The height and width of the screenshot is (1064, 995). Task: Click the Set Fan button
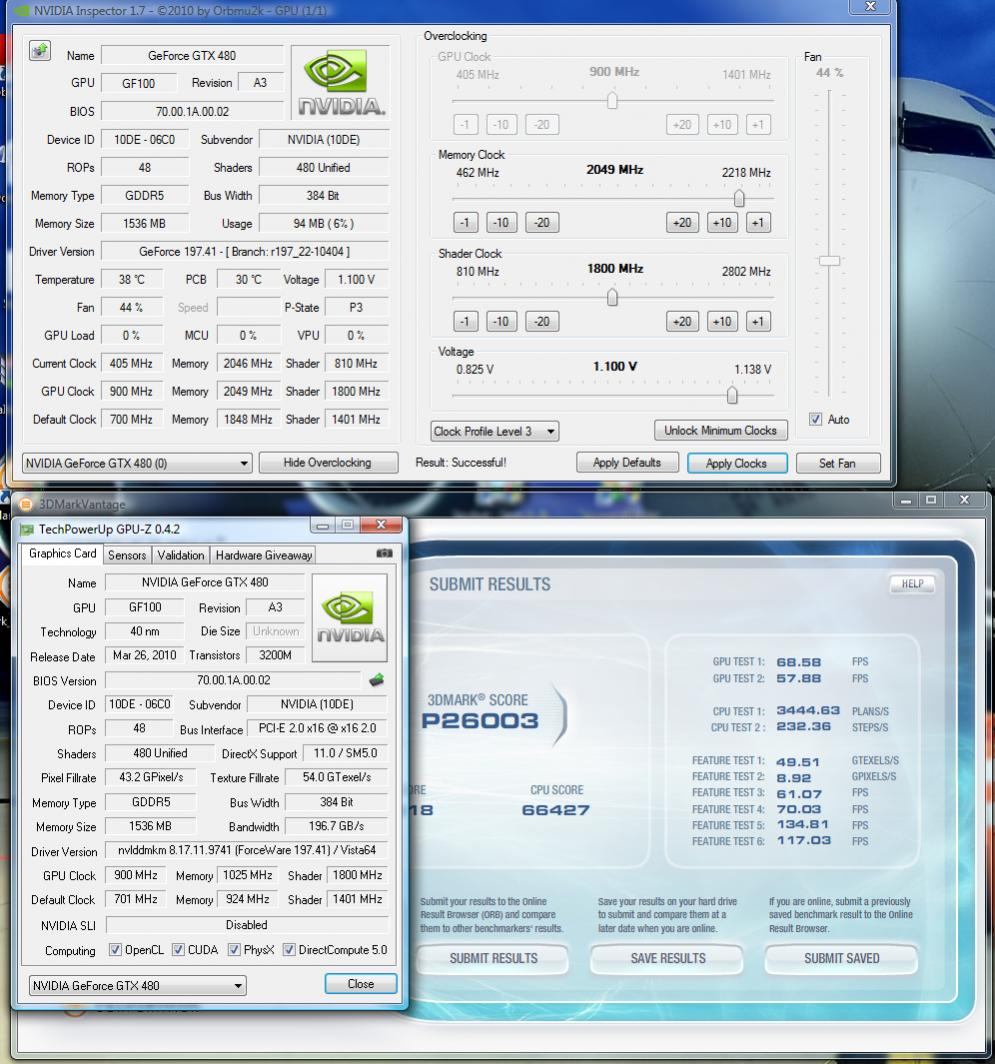pos(838,463)
